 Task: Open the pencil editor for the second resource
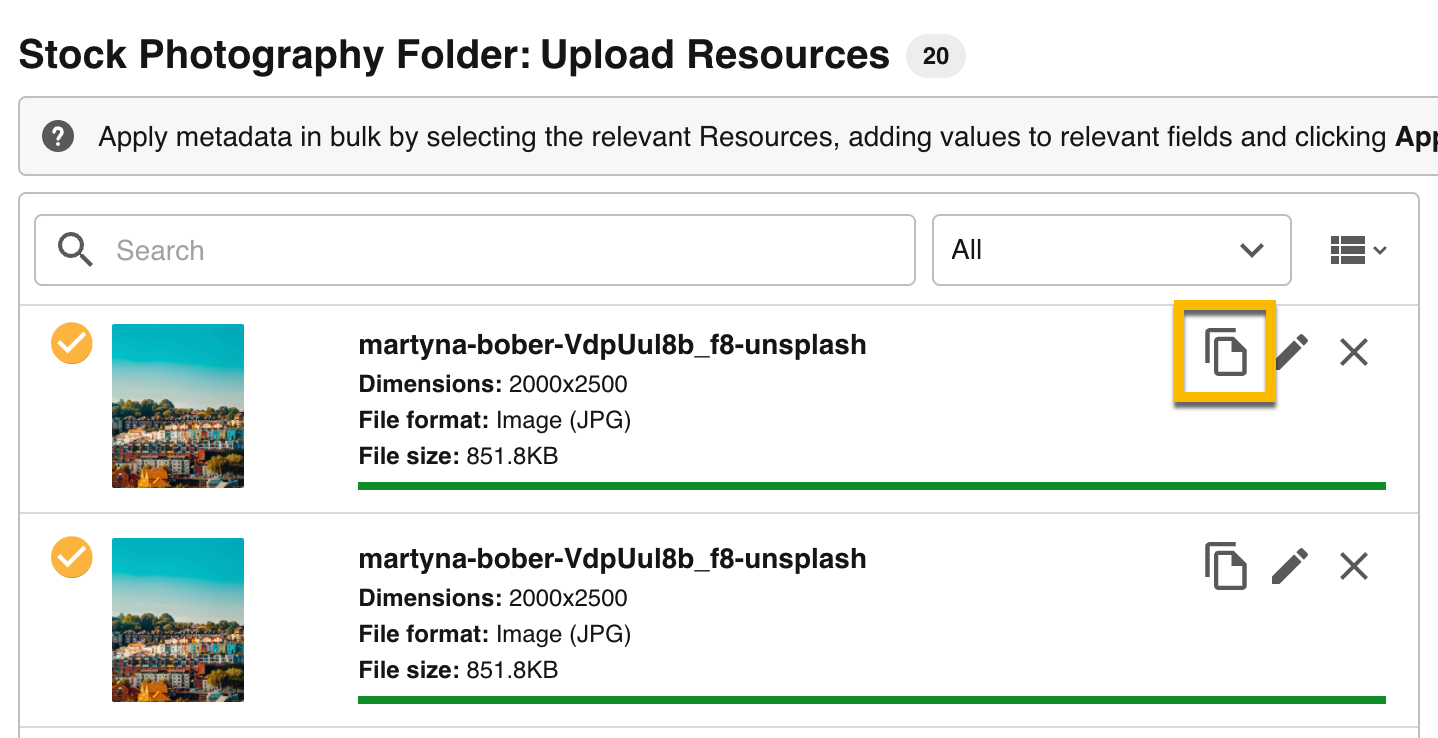point(1291,566)
